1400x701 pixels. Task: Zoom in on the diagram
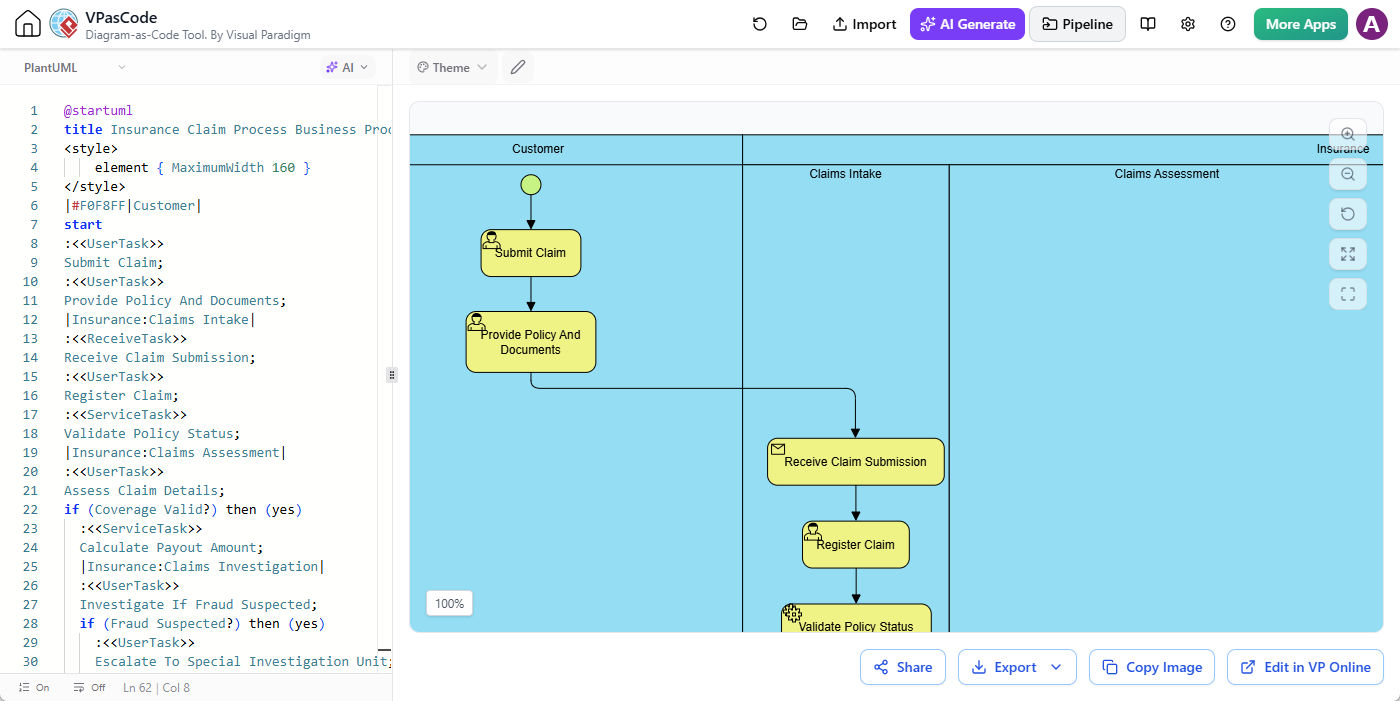[x=1347, y=134]
